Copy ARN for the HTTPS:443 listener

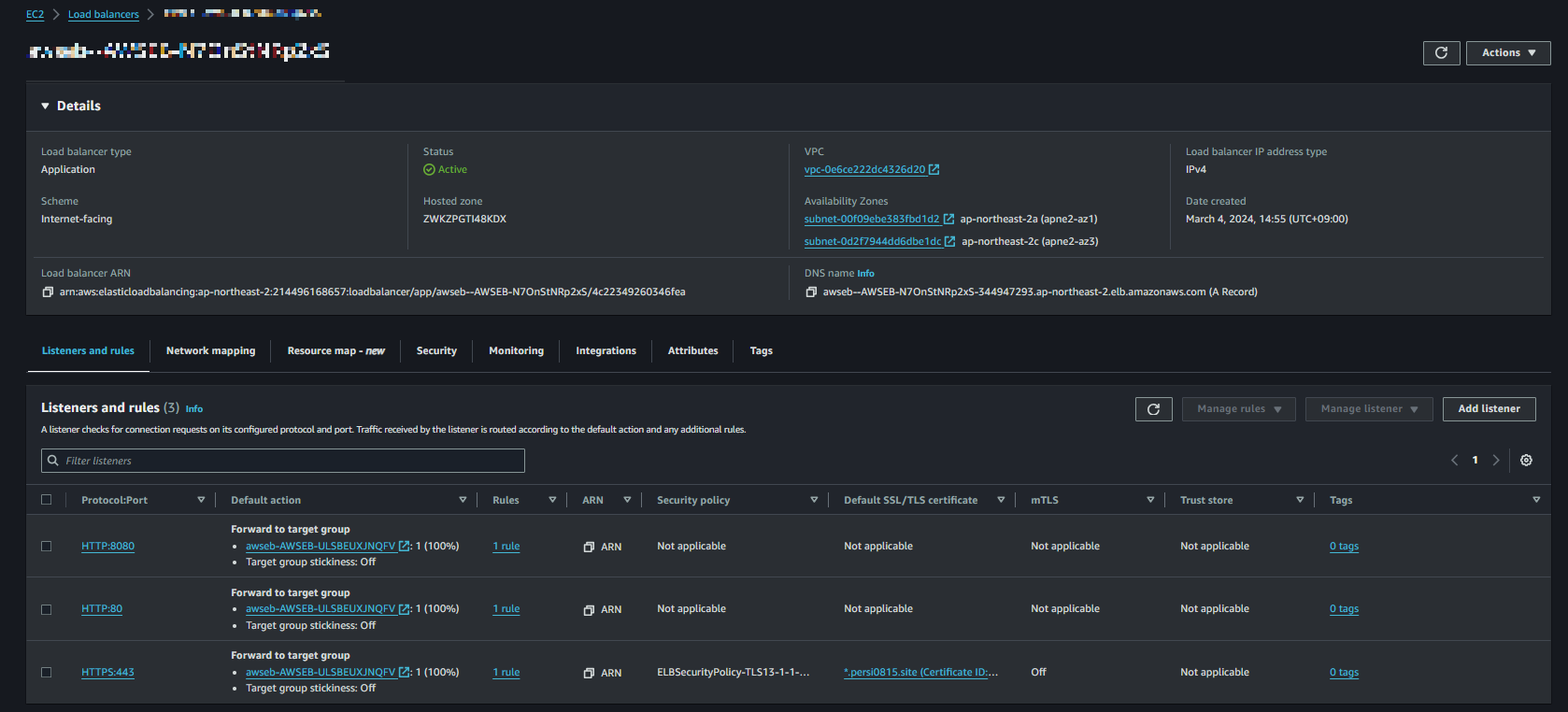coord(589,674)
